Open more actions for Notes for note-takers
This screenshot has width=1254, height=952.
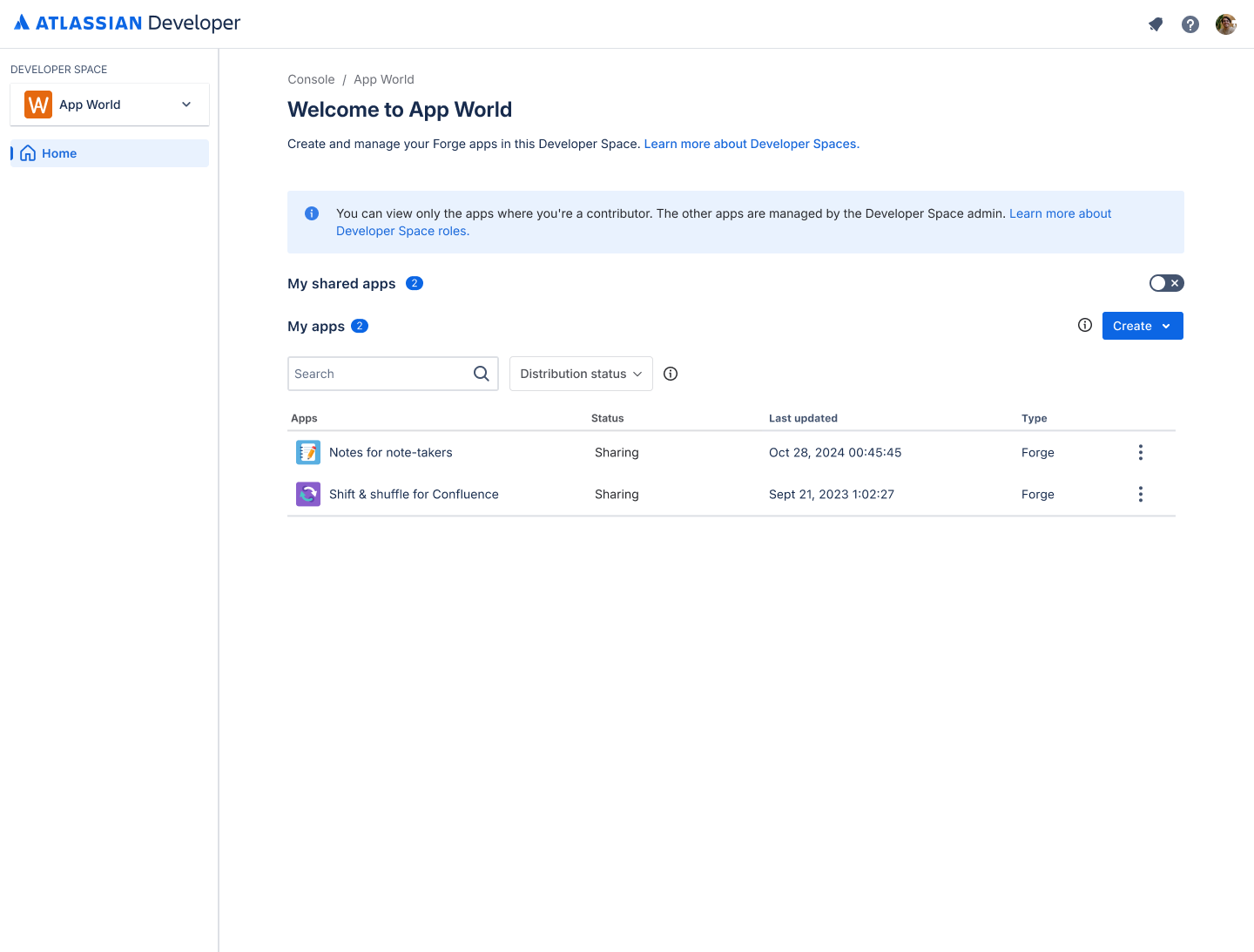1141,452
